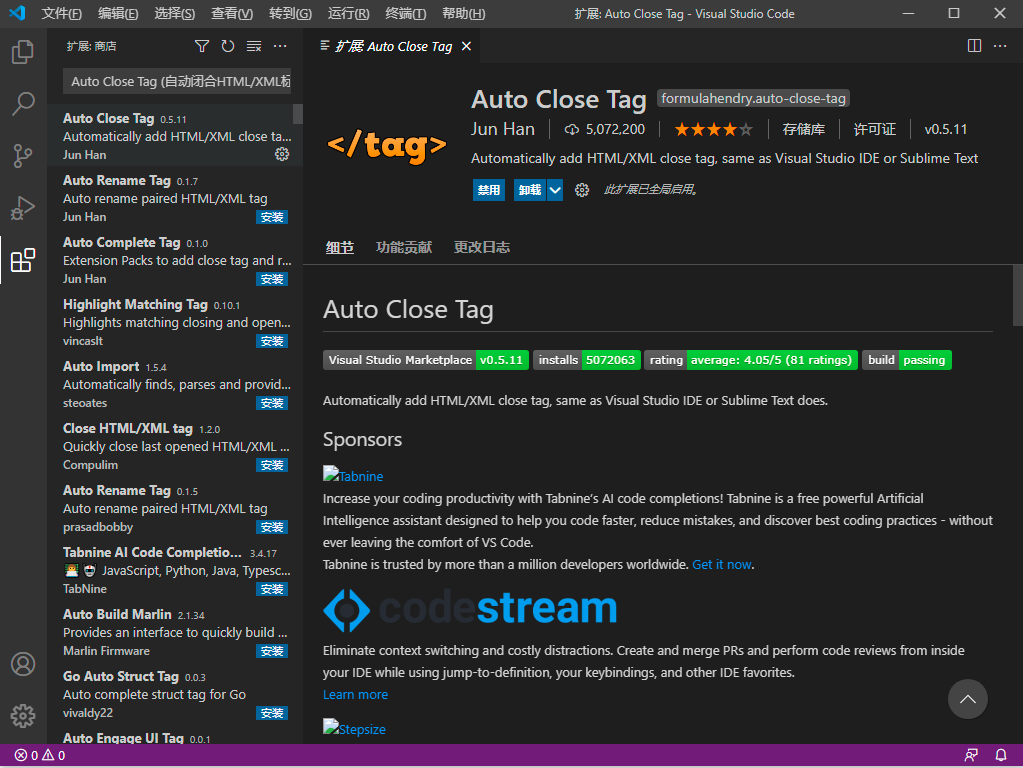Open the Source Control view
1023x768 pixels.
pyautogui.click(x=23, y=155)
